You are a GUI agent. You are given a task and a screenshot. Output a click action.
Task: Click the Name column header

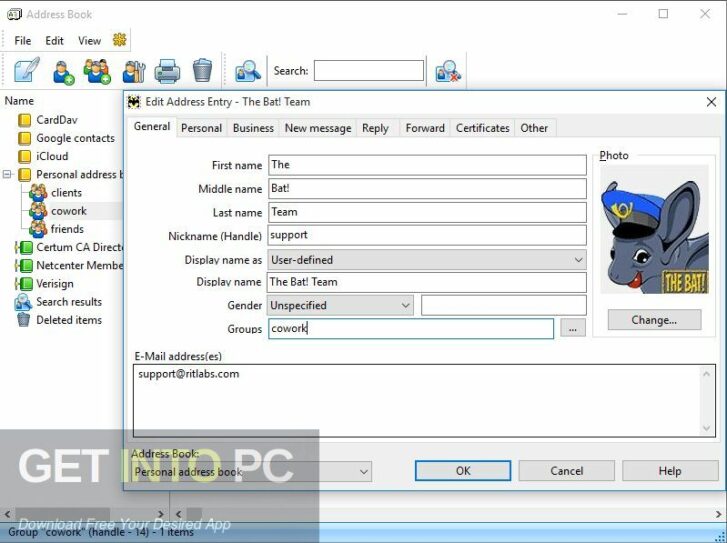point(19,101)
